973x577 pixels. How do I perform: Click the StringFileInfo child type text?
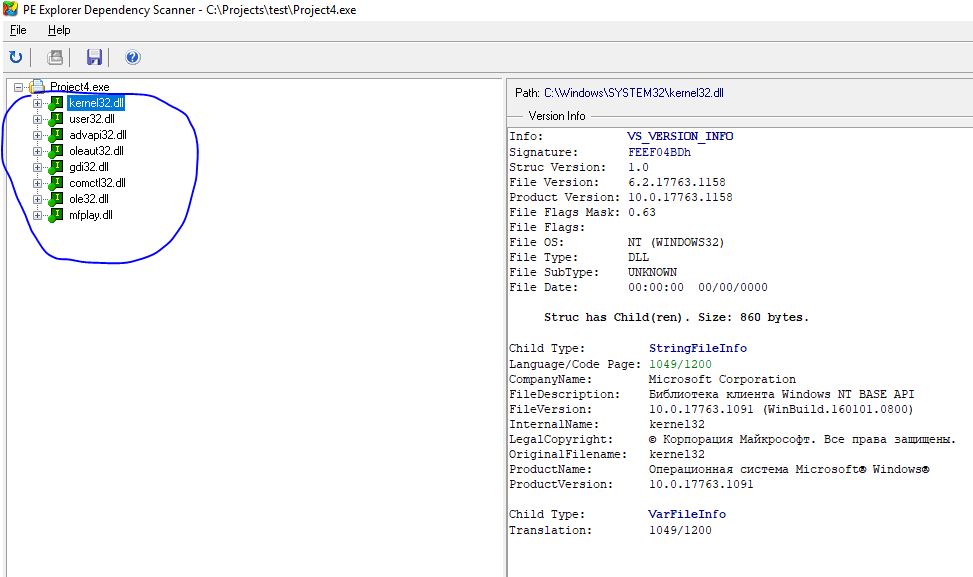tap(697, 348)
